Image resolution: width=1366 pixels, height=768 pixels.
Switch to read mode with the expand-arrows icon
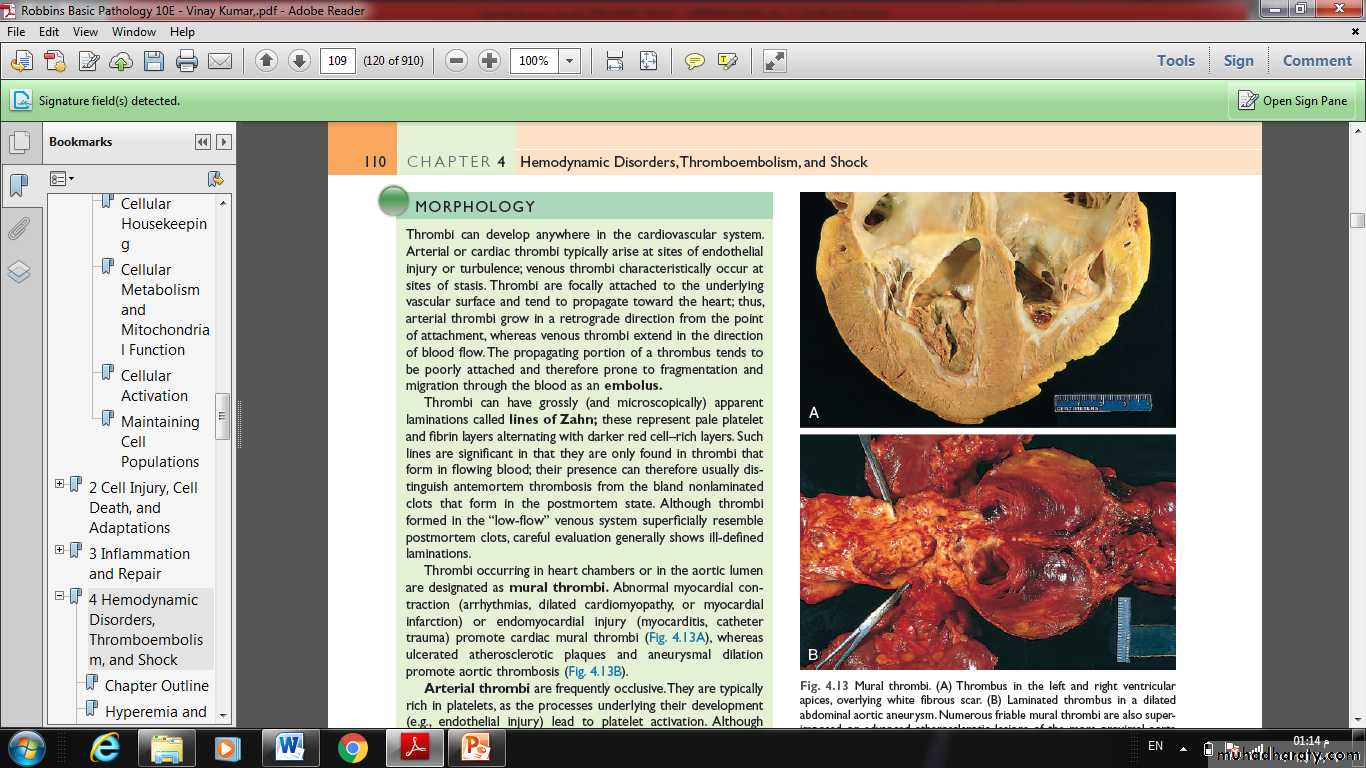(774, 61)
